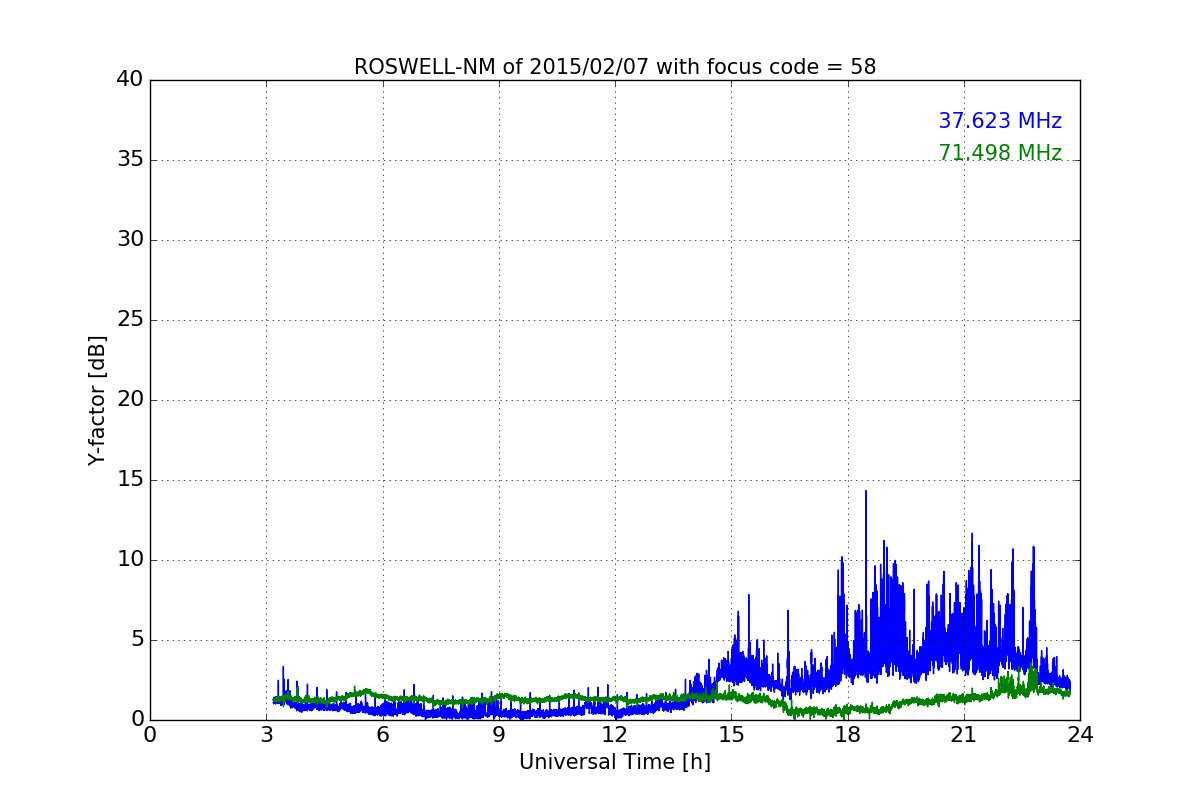Click the Y-factor [dB] axis label

coord(97,400)
